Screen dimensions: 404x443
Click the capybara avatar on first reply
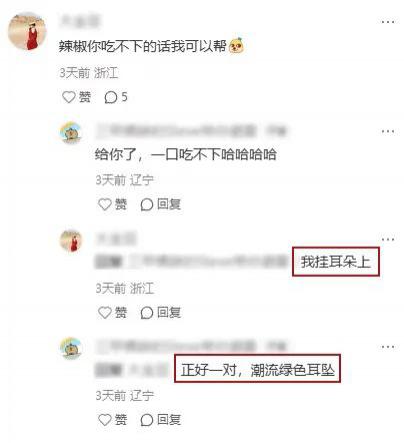tap(71, 133)
